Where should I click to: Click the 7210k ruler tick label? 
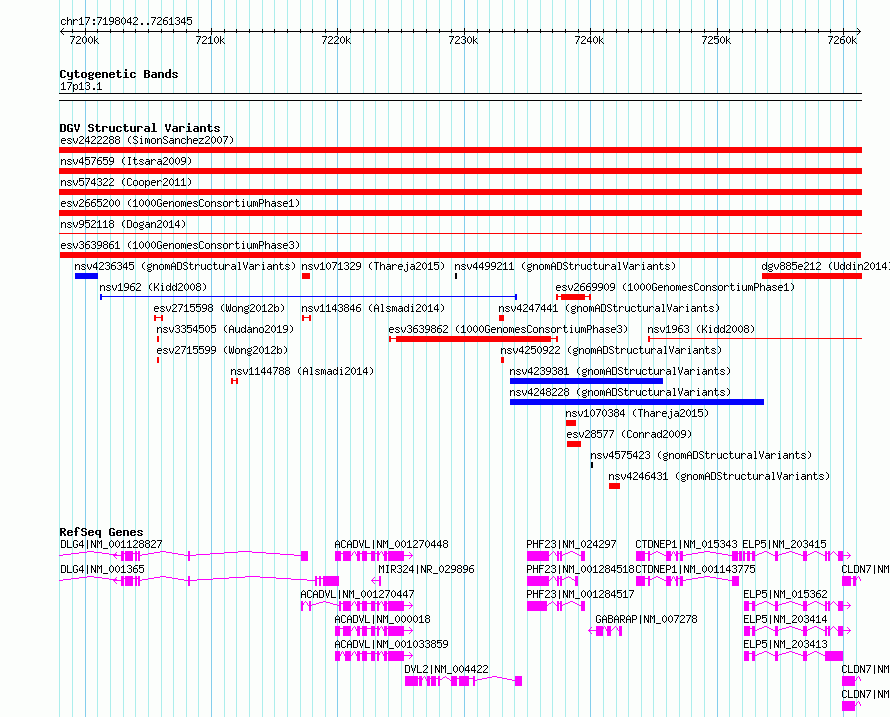210,40
